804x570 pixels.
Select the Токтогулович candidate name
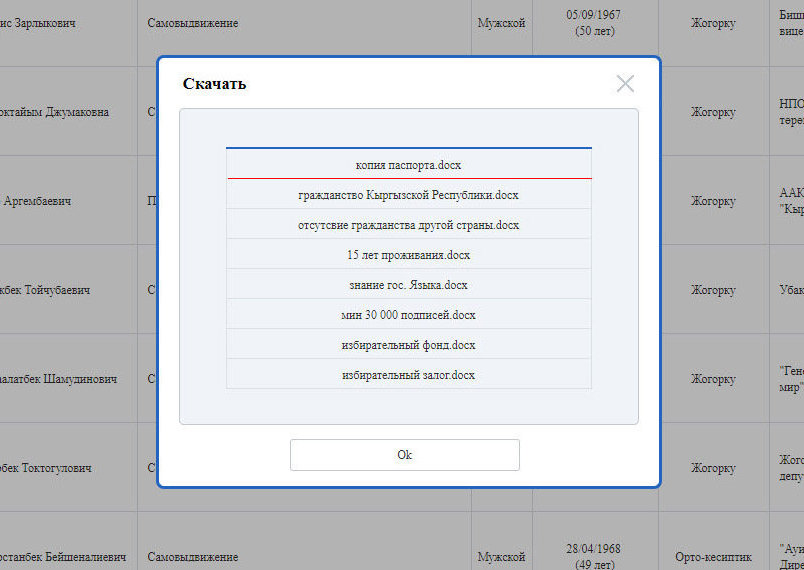tap(46, 468)
